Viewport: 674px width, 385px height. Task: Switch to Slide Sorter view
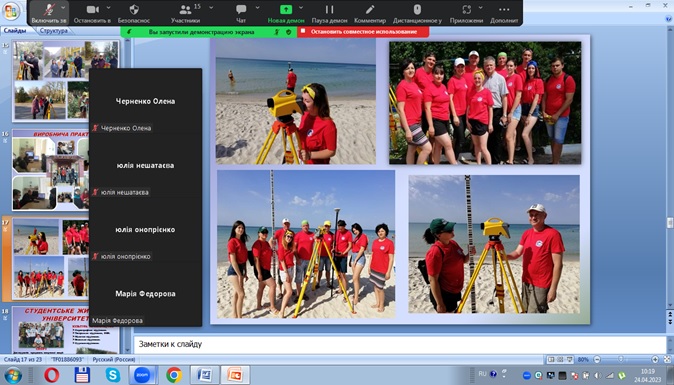point(560,359)
